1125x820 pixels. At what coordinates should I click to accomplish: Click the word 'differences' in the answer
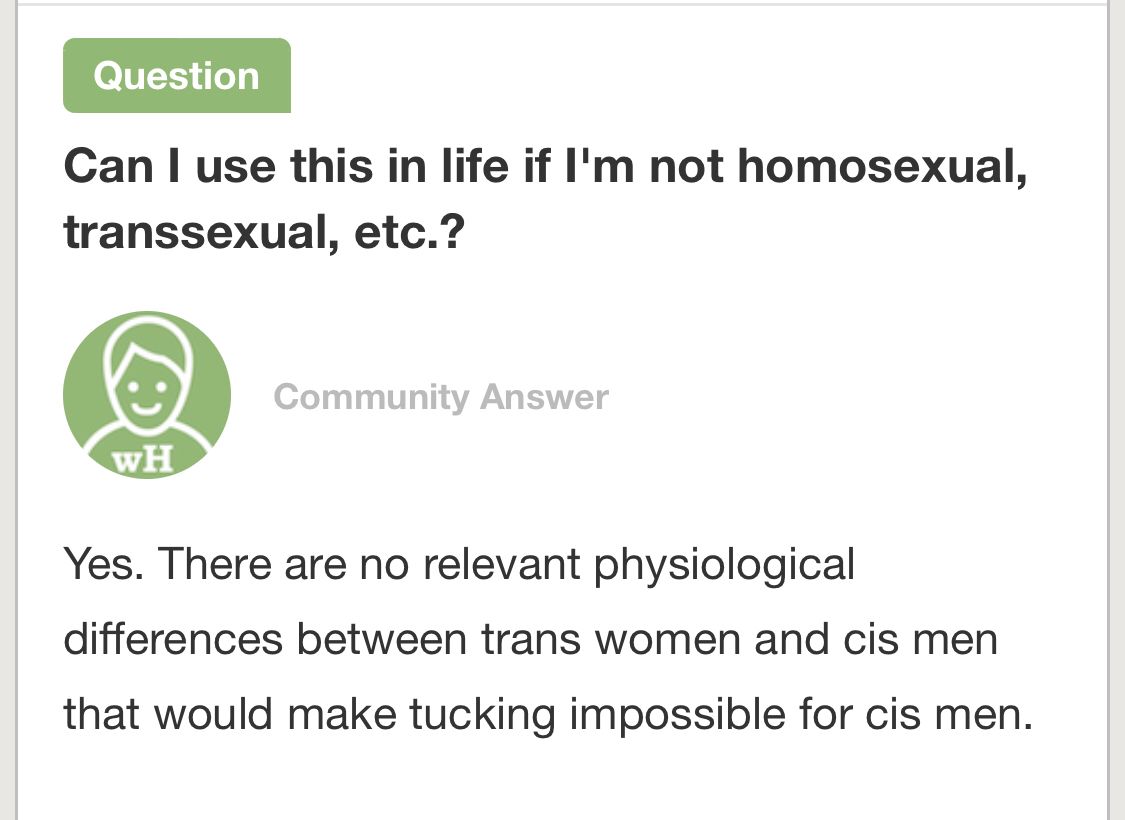click(172, 639)
